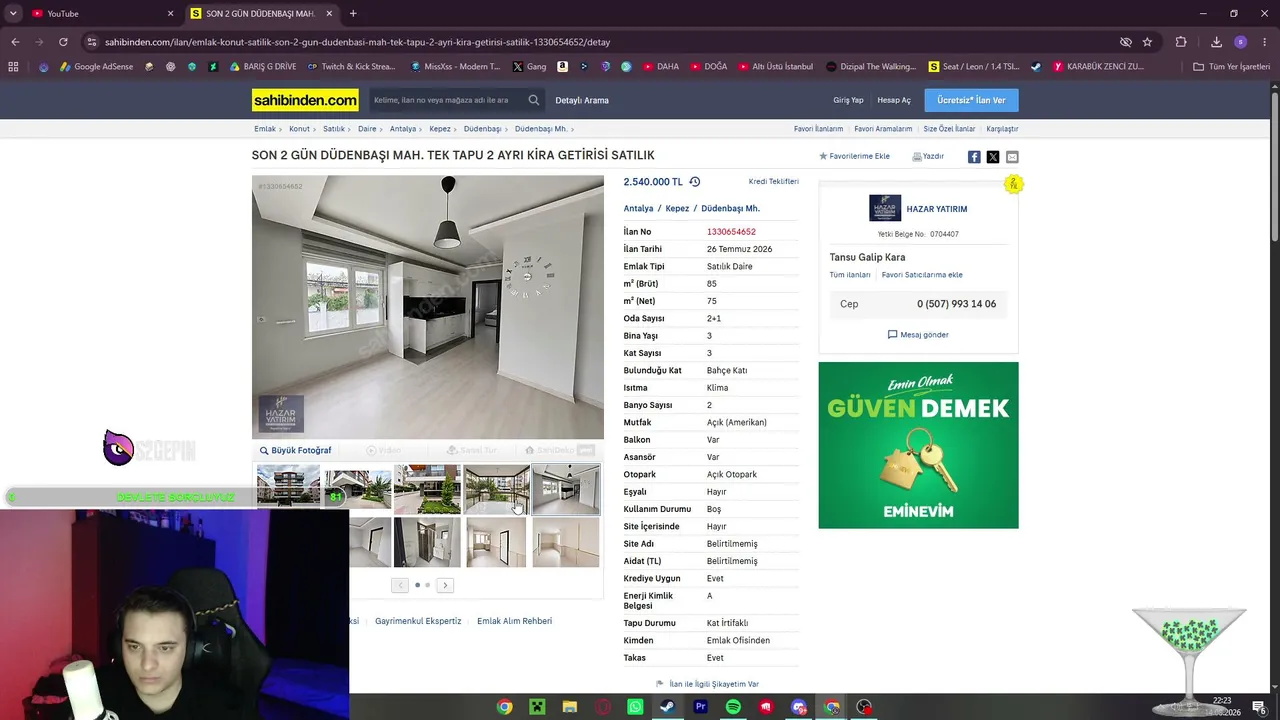Viewport: 1280px width, 720px height.
Task: Click the 'Emlak' breadcrumb
Action: (x=265, y=129)
